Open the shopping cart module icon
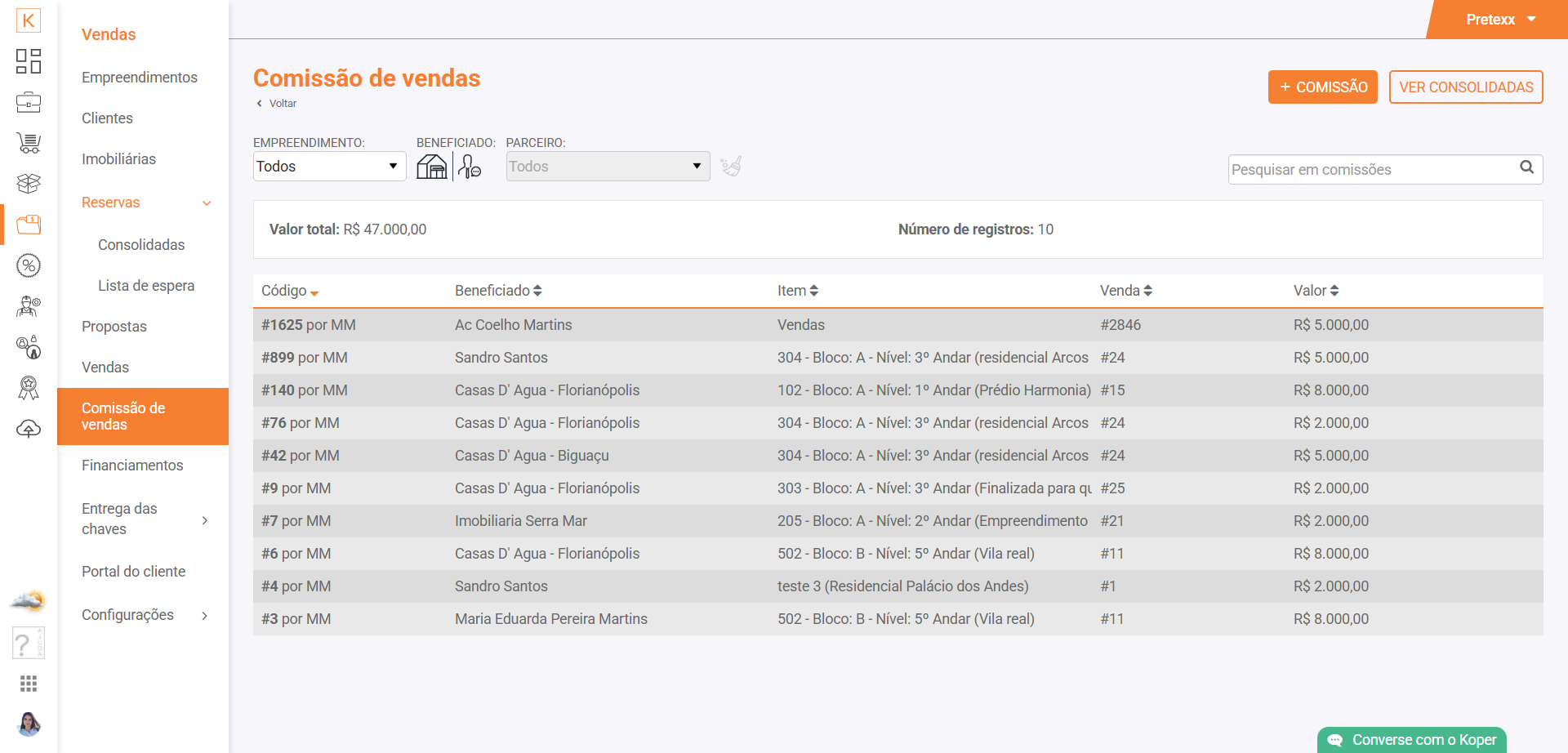Screen dimensions: 1568x753 (x=29, y=143)
